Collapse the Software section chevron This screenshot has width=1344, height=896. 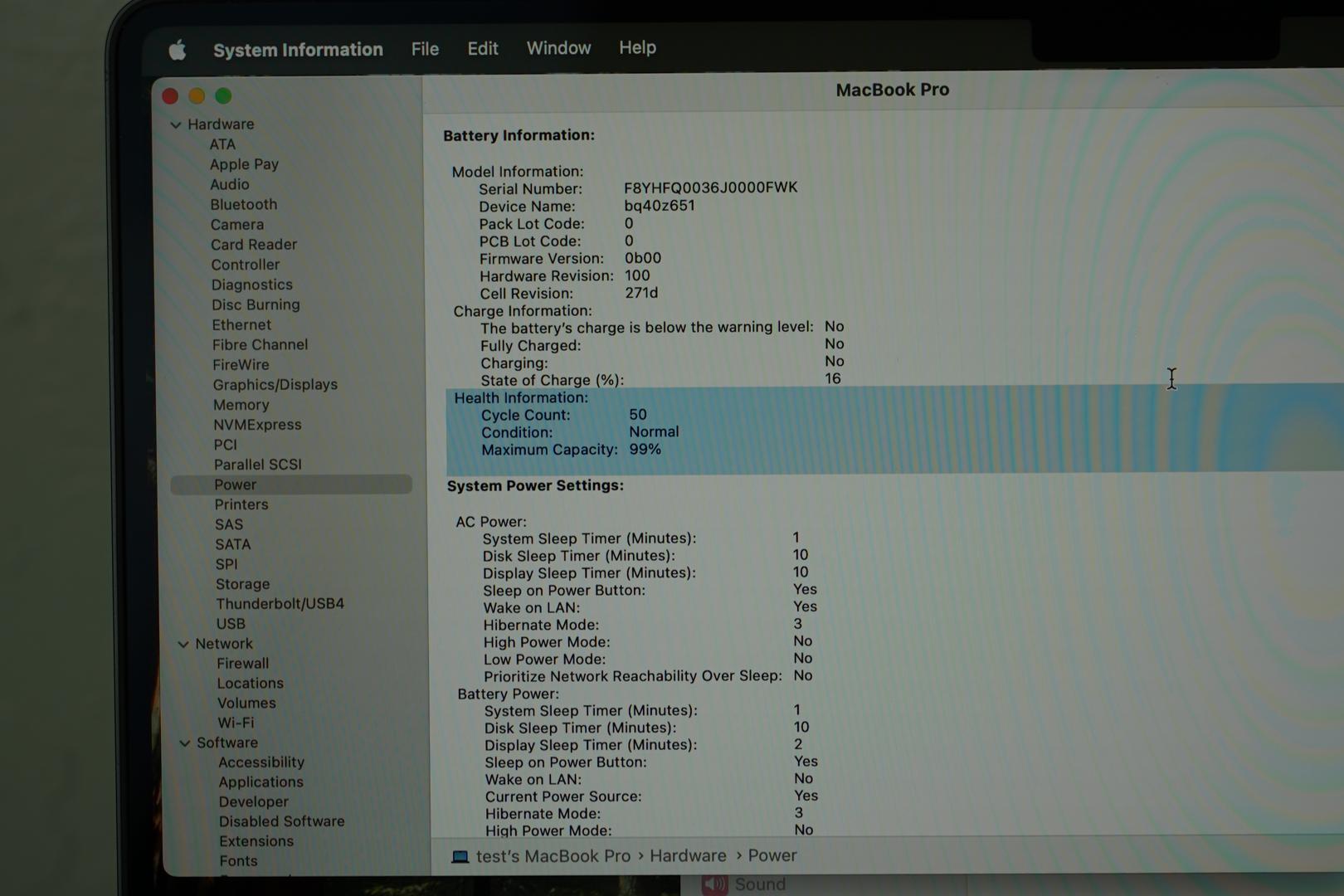[x=184, y=743]
